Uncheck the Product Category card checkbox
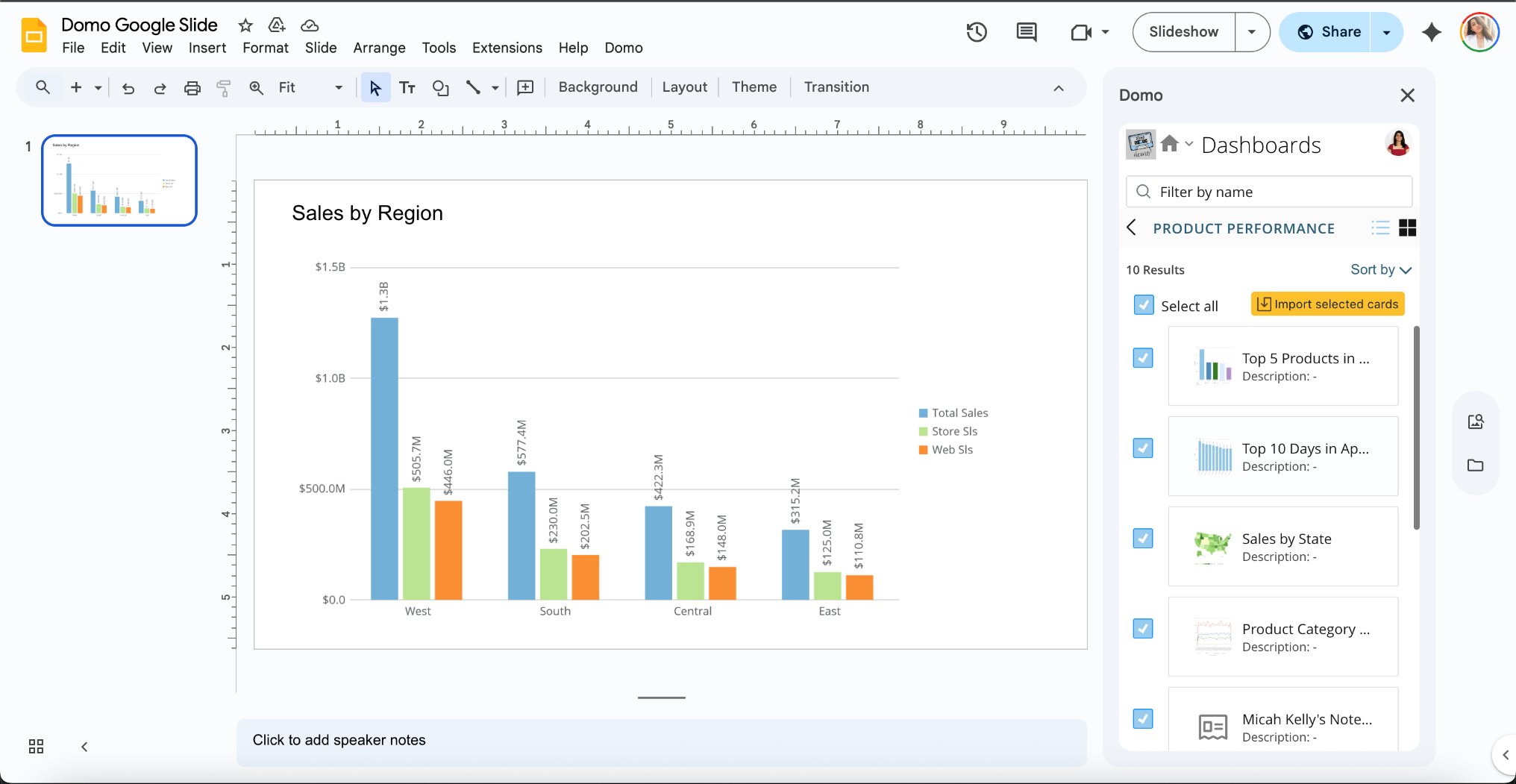Screen dimensions: 1516x784 click(x=1142, y=629)
